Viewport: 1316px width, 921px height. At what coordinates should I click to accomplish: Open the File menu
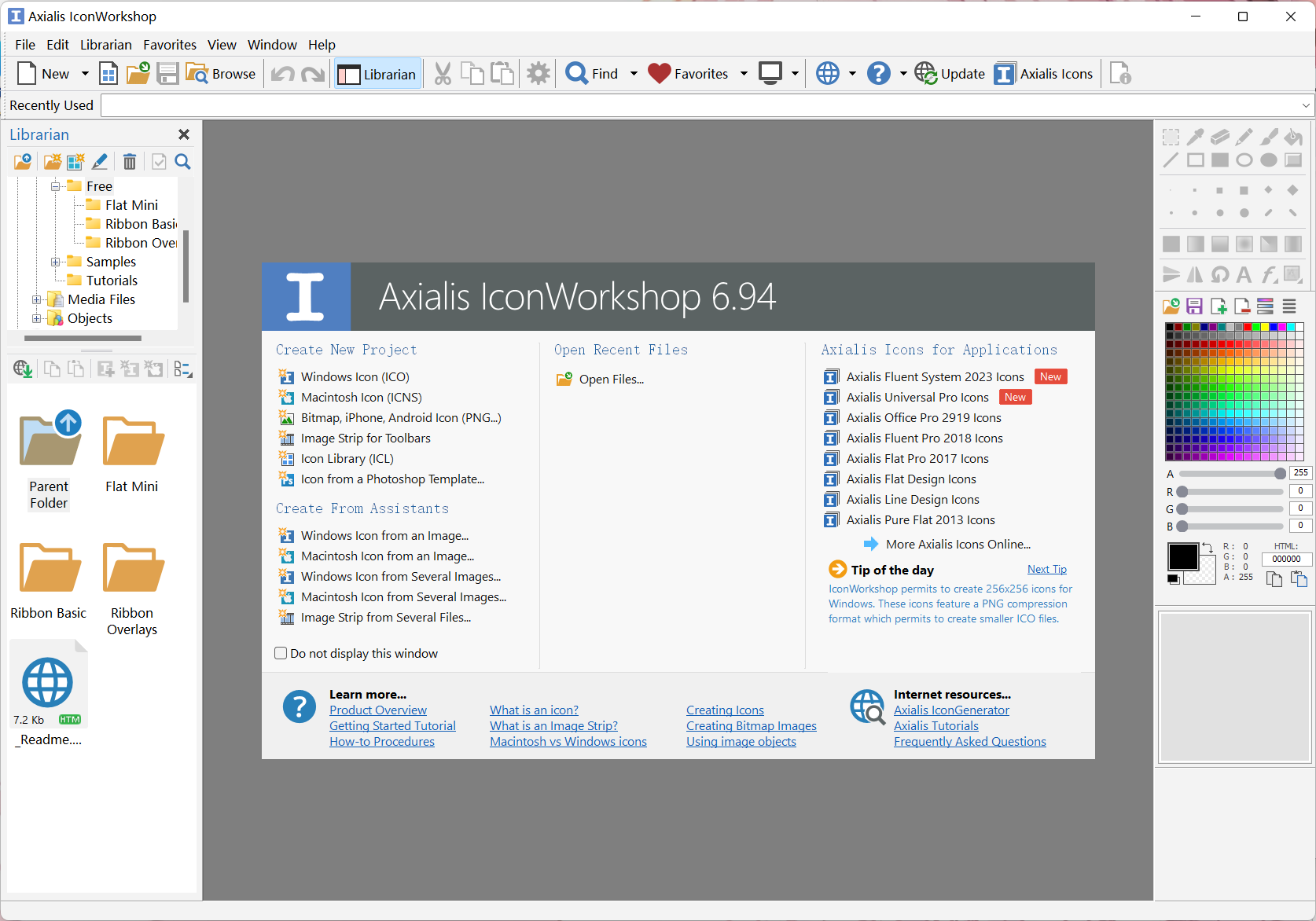[x=25, y=45]
